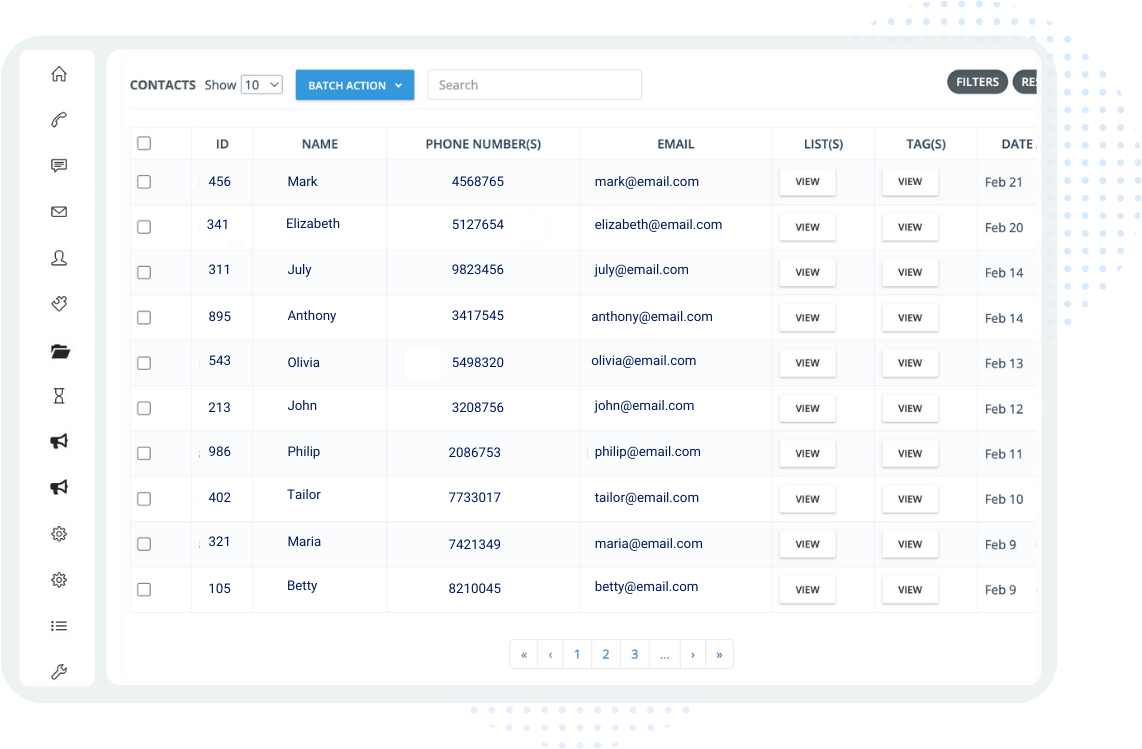Open the chat messages sidebar icon
Screen dimensions: 1142x749
59,165
